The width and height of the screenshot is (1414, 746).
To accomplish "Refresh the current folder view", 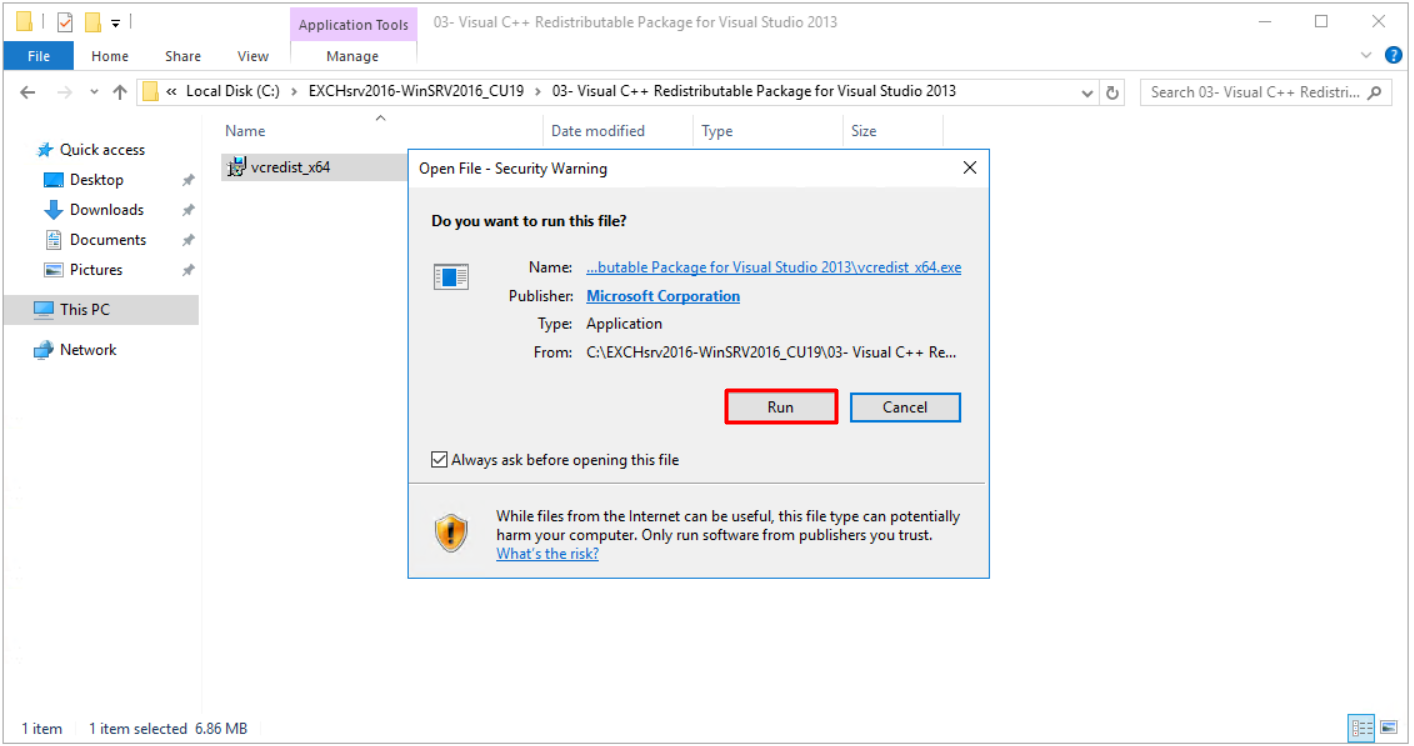I will tap(1112, 92).
